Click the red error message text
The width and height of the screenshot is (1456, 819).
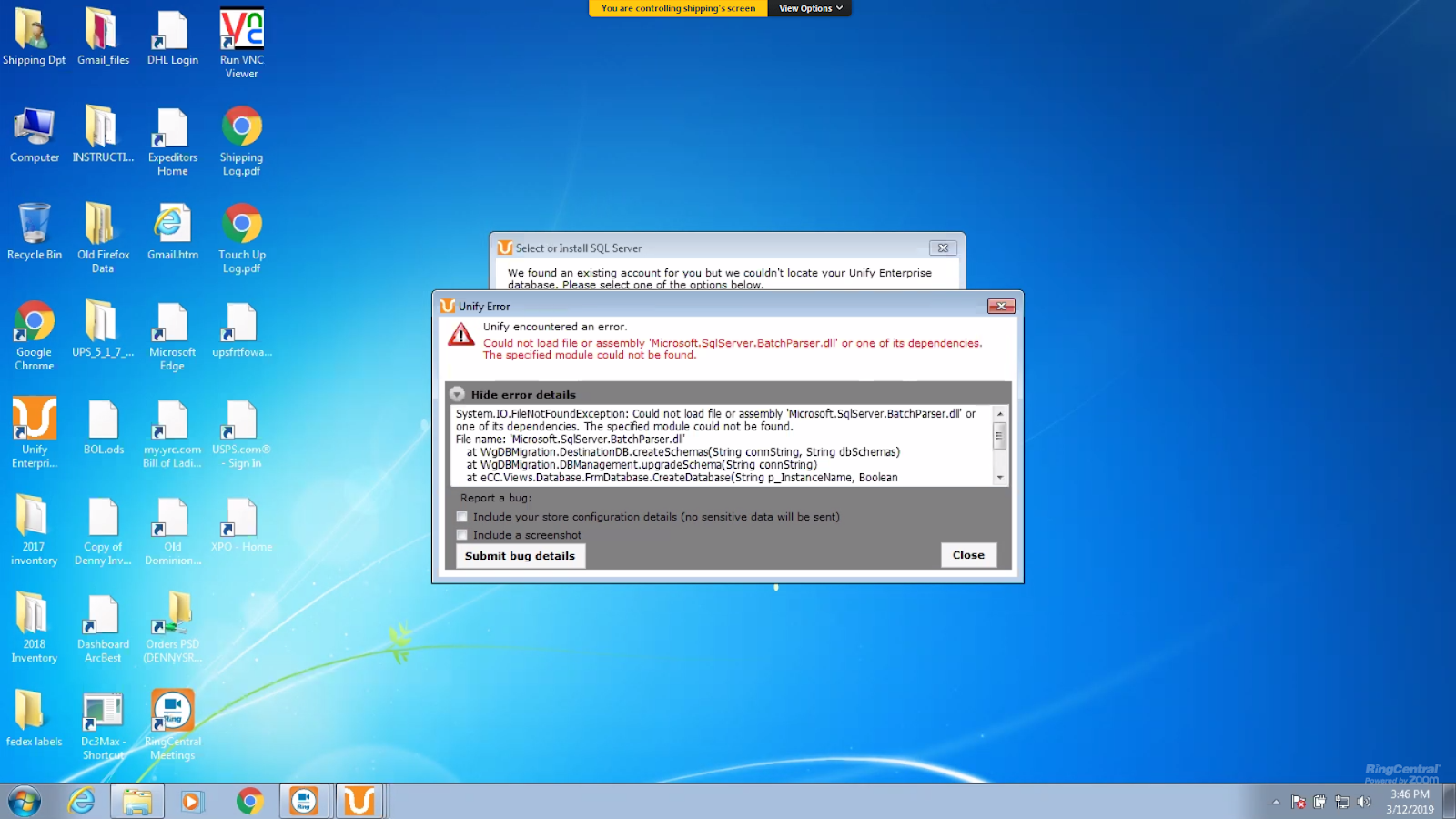733,349
